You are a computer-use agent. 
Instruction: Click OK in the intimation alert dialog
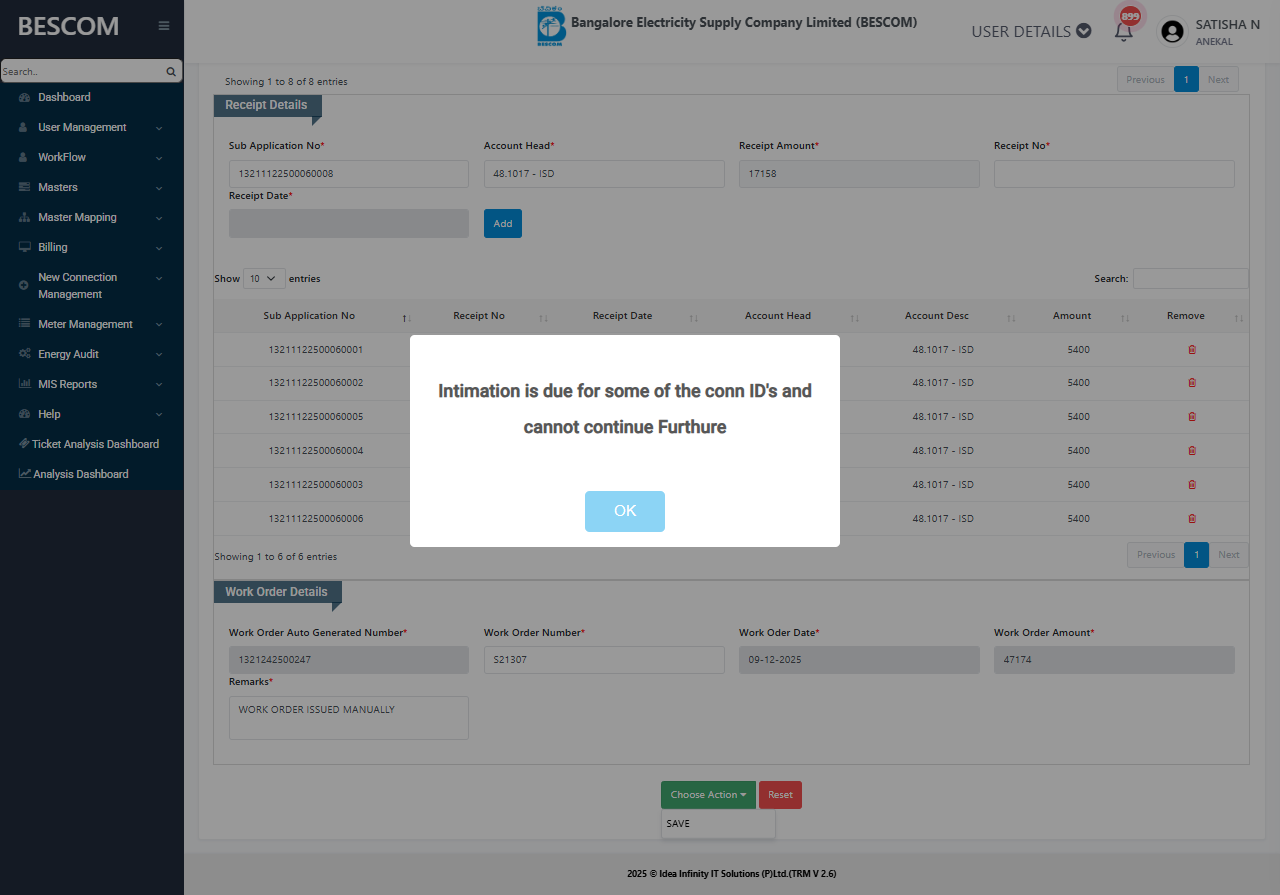coord(625,511)
